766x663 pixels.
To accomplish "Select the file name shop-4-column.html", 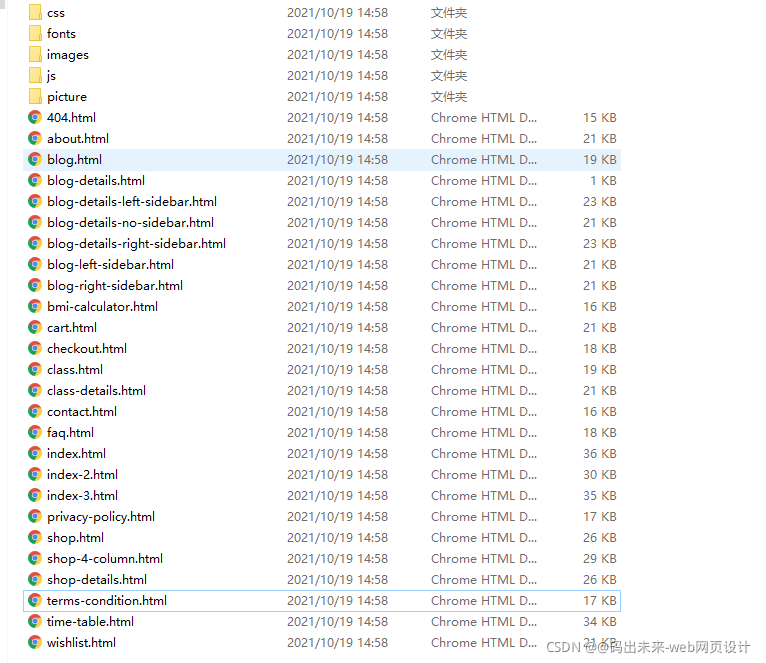I will [x=105, y=559].
